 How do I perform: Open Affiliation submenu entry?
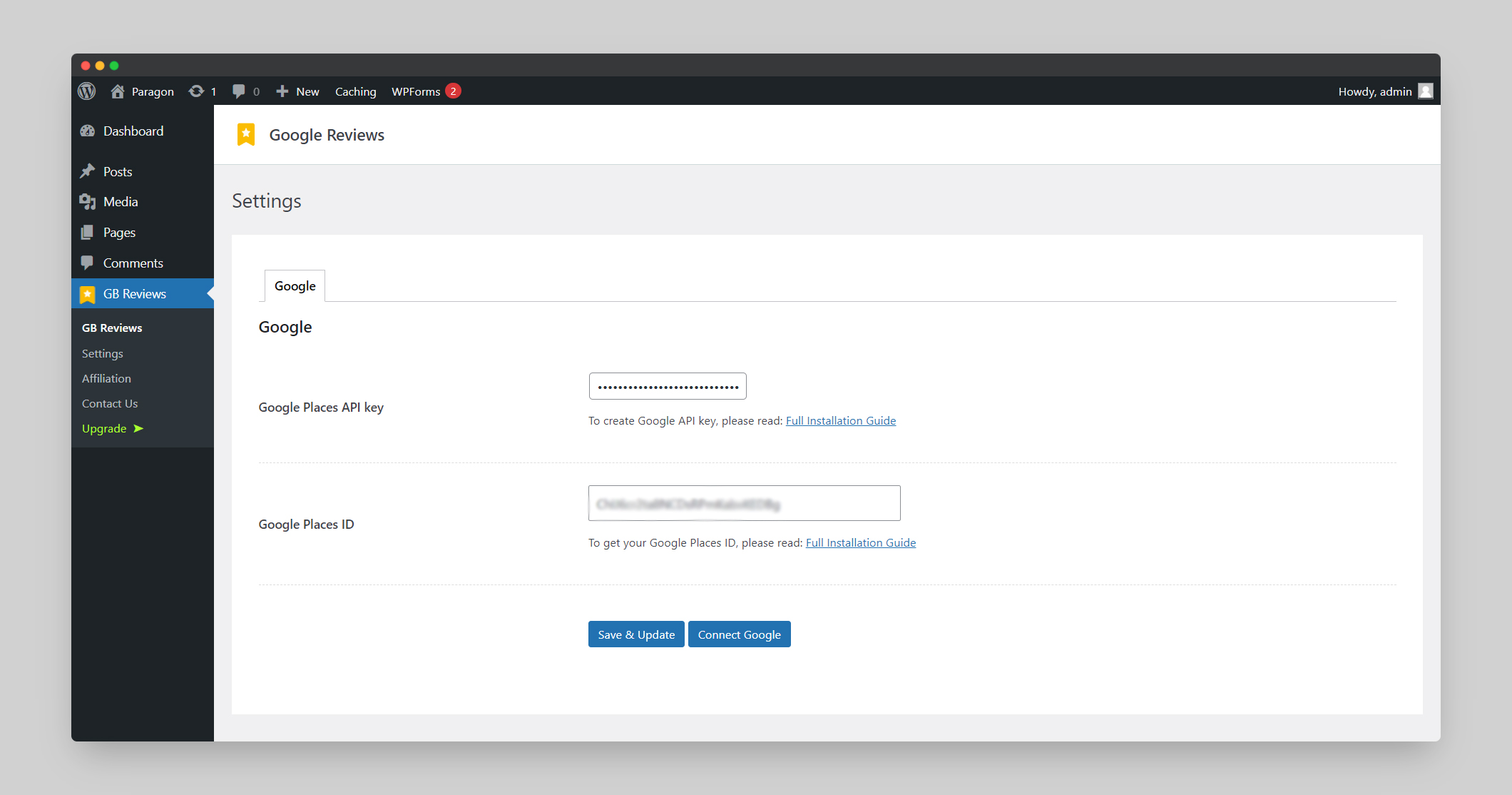pos(106,379)
